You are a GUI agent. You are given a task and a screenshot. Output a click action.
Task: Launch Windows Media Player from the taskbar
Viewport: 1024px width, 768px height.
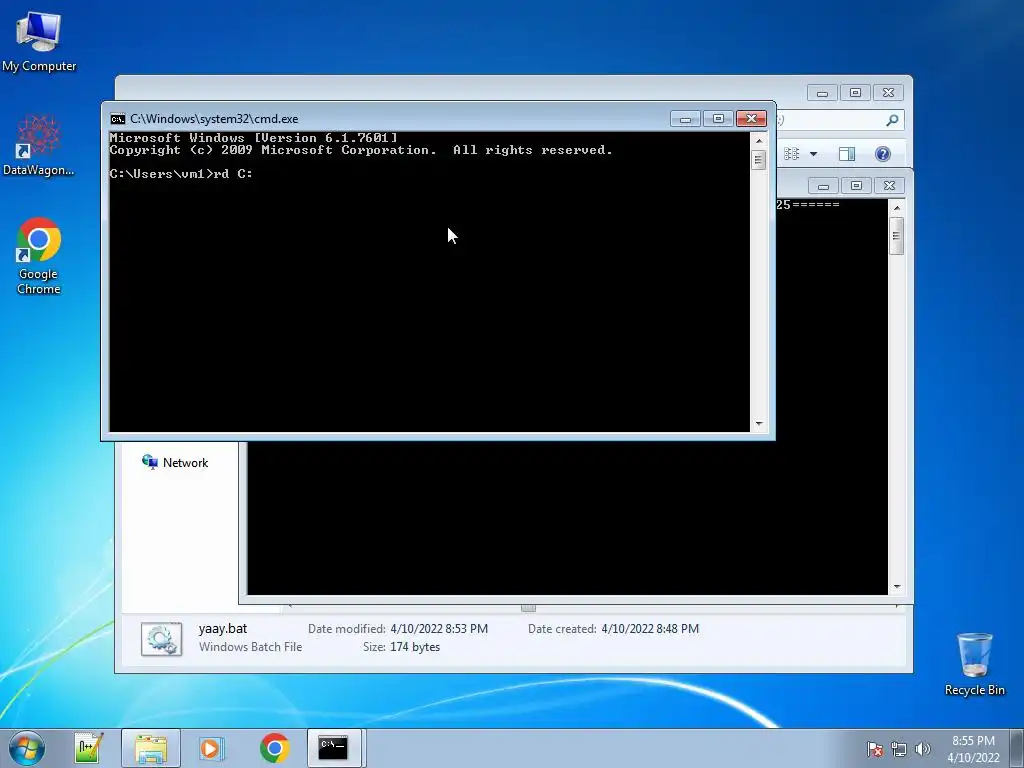point(211,748)
